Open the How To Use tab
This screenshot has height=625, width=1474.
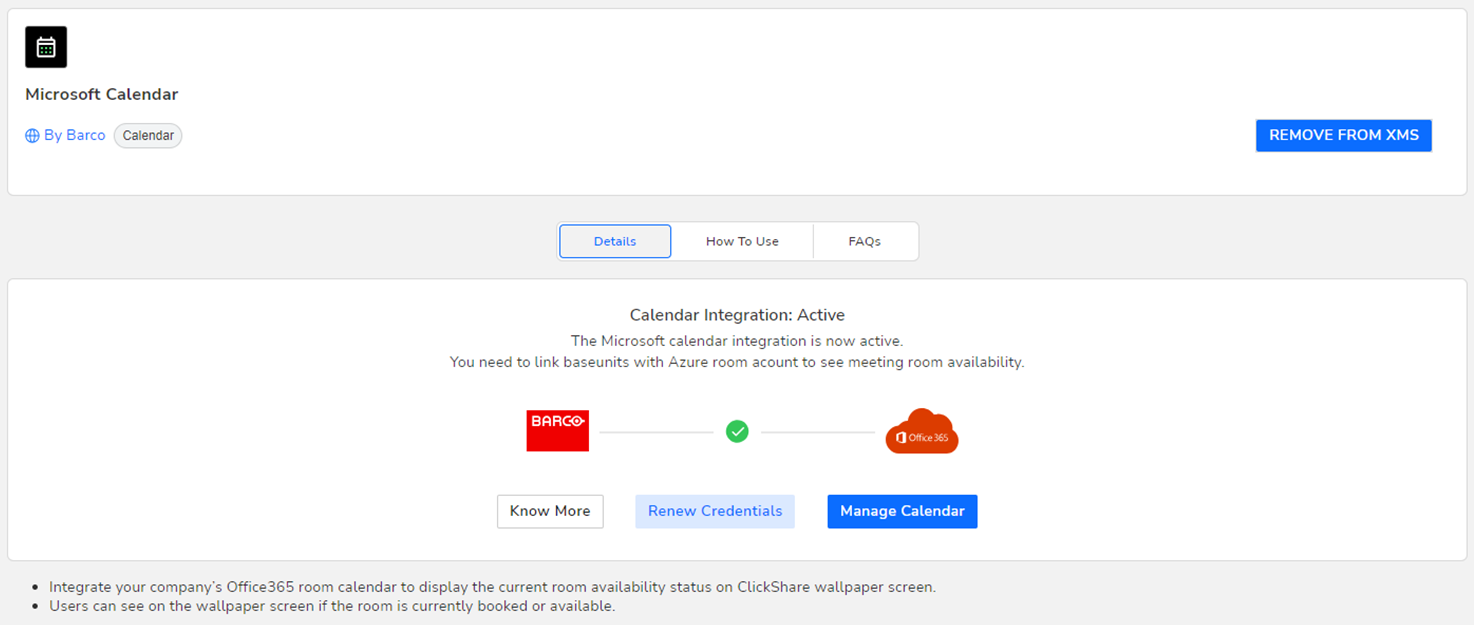click(742, 241)
